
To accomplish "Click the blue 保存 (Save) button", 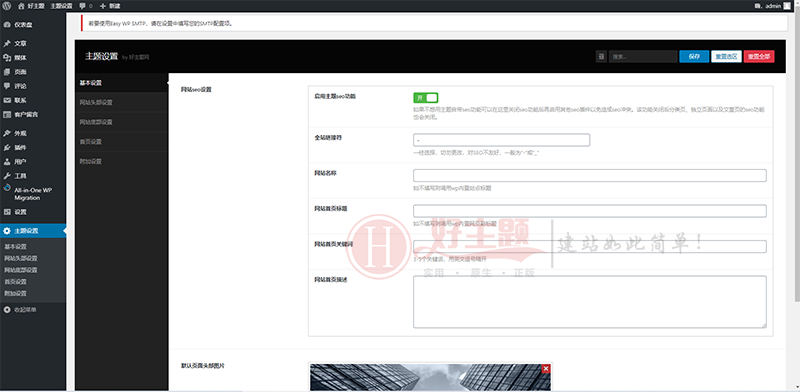I will pos(694,56).
